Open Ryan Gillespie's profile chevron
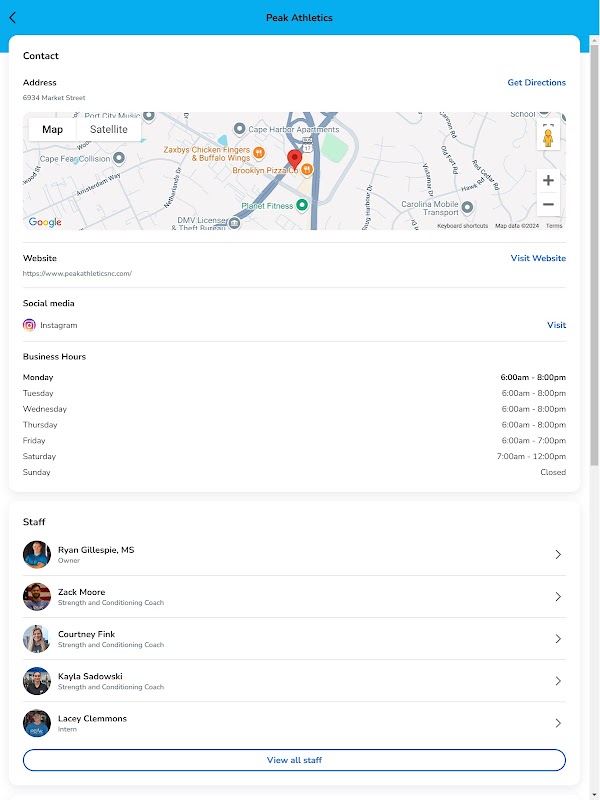600x800 pixels. click(x=558, y=555)
